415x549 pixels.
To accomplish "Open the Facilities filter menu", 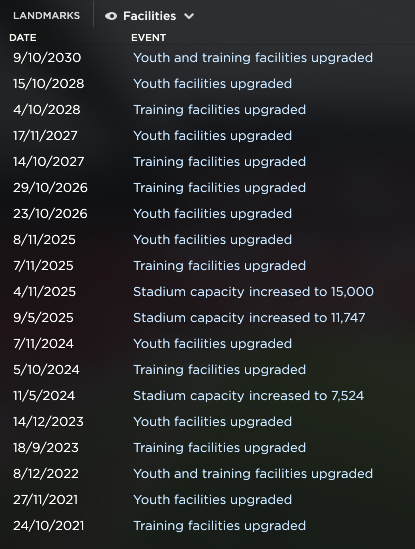I will (x=149, y=16).
